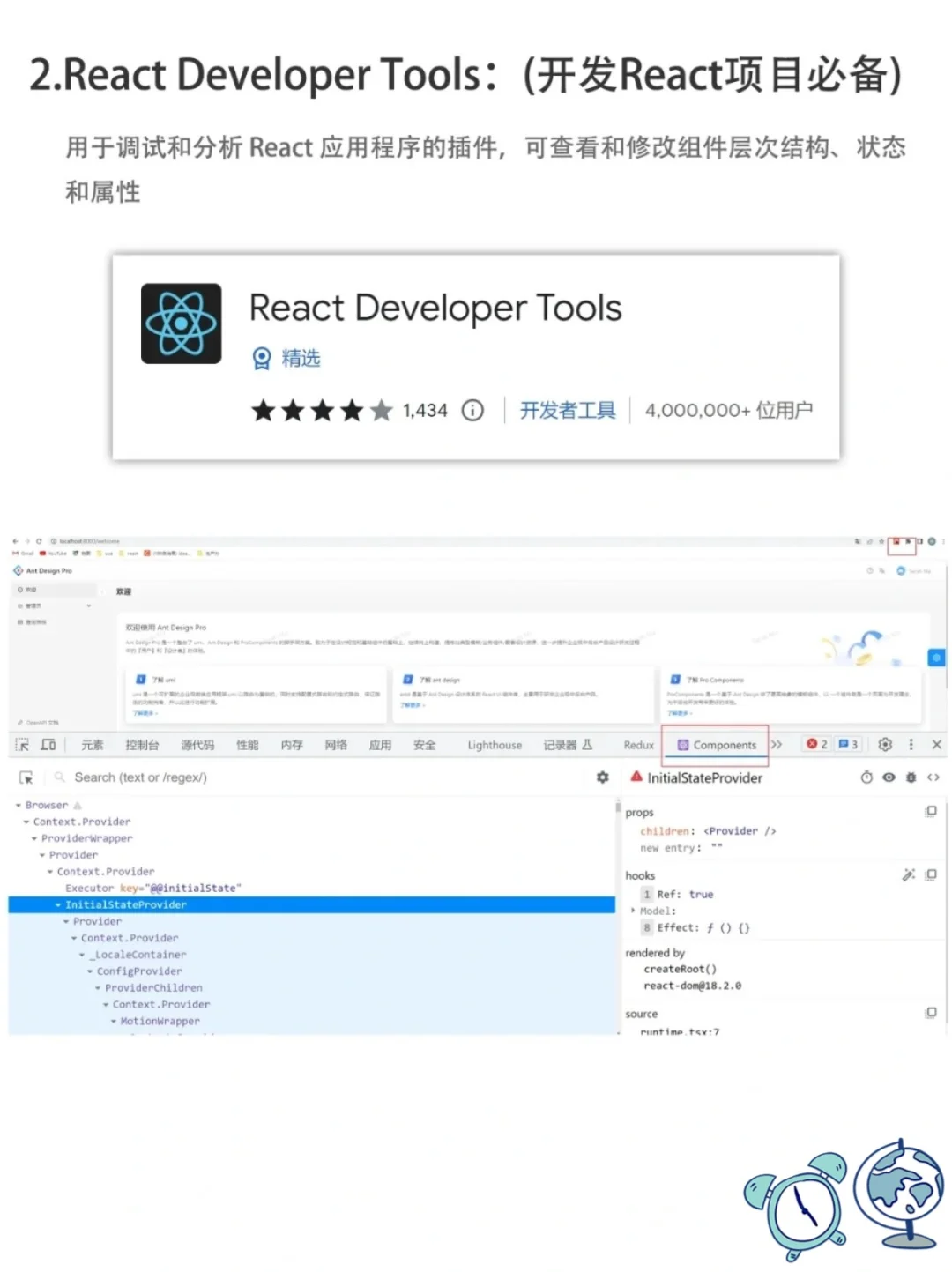Image resolution: width=952 pixels, height=1272 pixels.
Task: Copy props to clipboard icon
Action: pos(931,811)
